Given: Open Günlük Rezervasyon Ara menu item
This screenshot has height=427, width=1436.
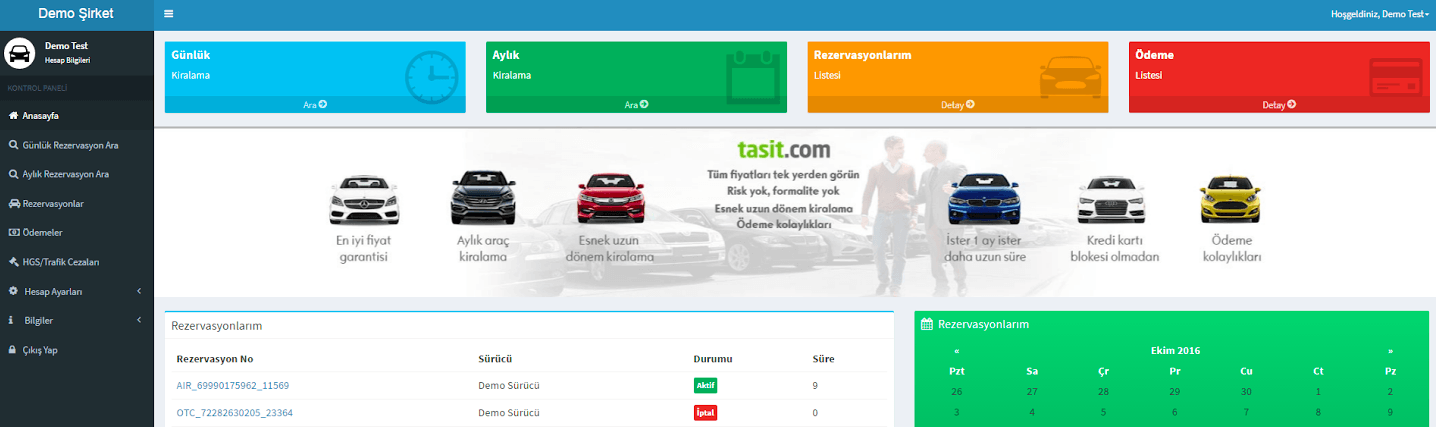Looking at the screenshot, I should tap(71, 145).
